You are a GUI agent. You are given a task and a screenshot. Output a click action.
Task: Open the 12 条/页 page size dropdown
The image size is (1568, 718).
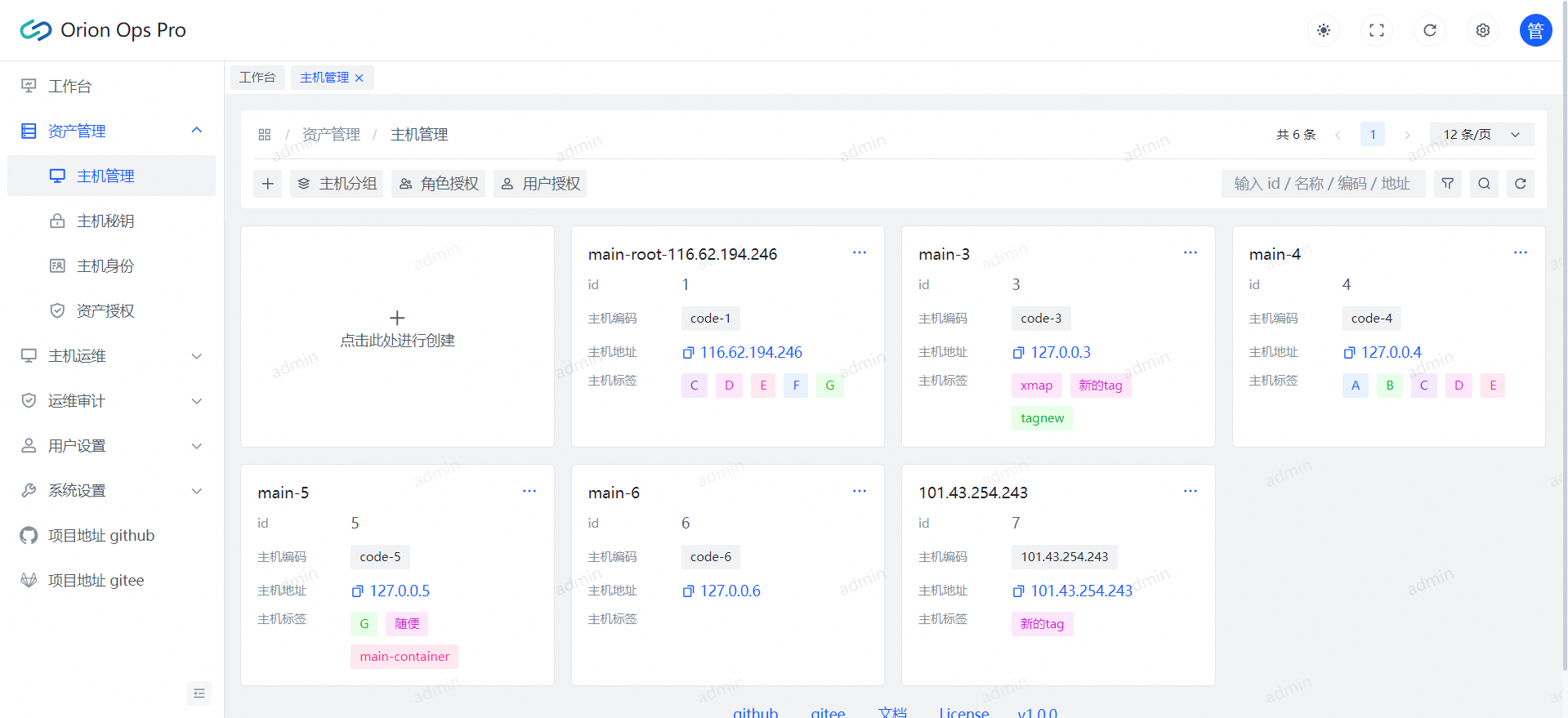coord(1481,135)
